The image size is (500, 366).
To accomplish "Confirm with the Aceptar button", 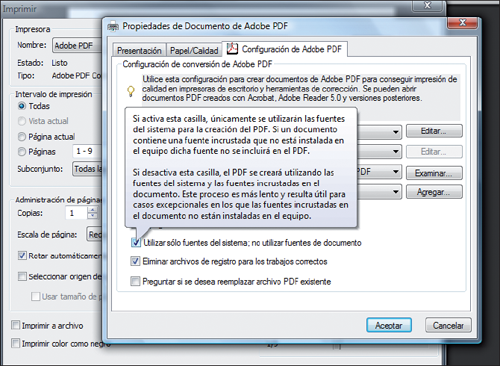I will pyautogui.click(x=389, y=325).
